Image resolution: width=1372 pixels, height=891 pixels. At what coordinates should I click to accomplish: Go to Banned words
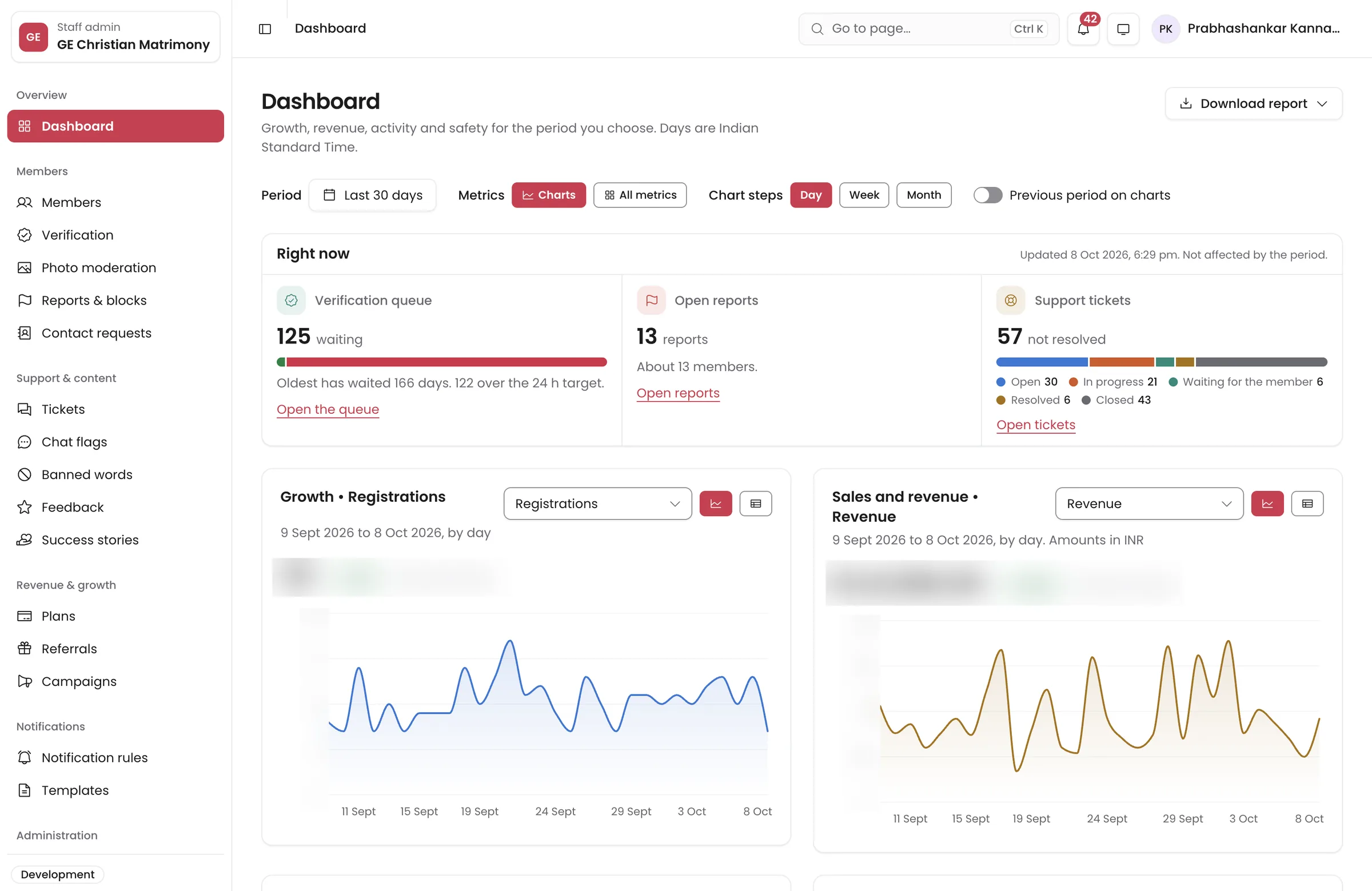tap(115, 474)
